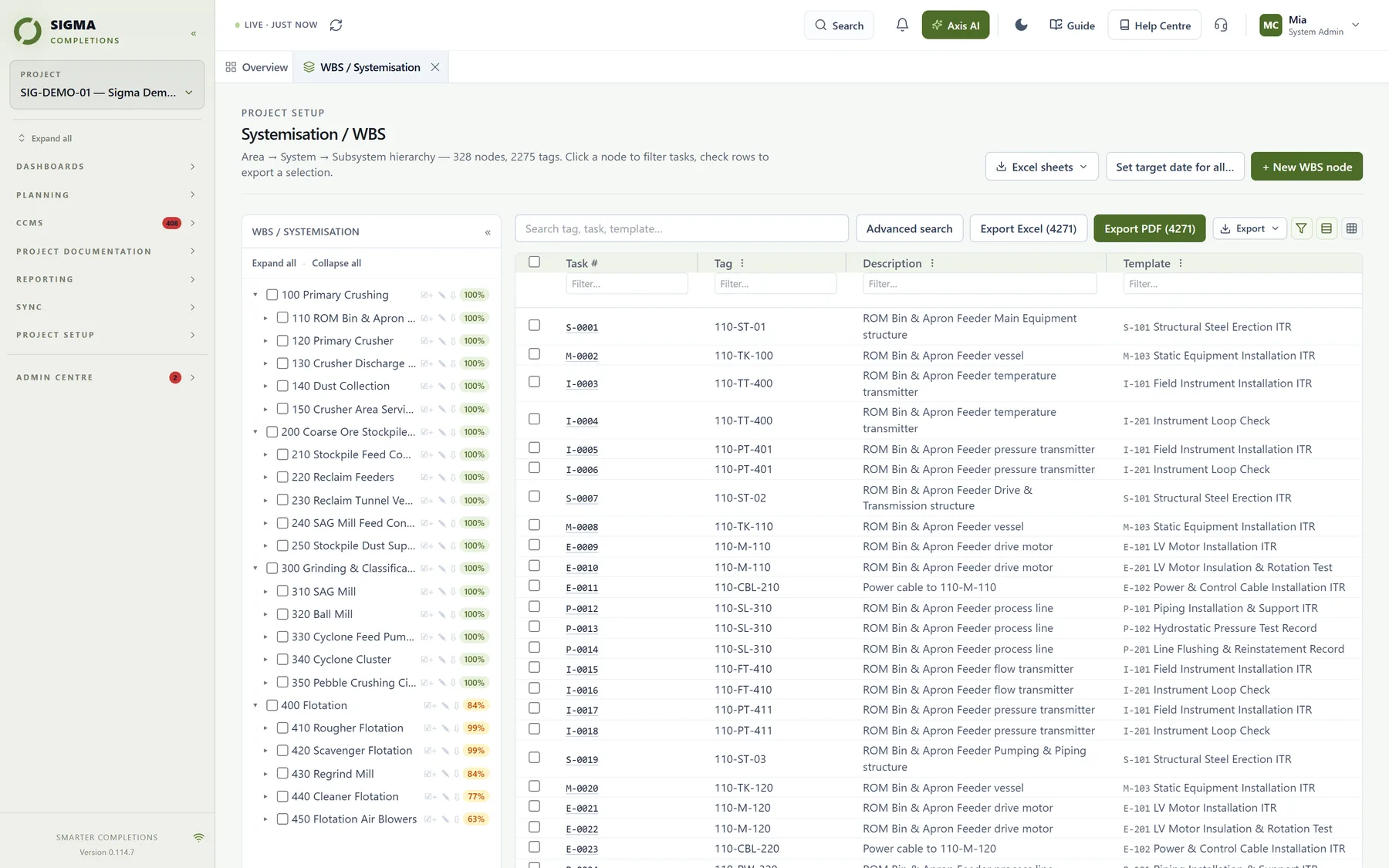Check the 220 Reclaim Feeders node checkbox
The width and height of the screenshot is (1389, 868).
[x=282, y=477]
